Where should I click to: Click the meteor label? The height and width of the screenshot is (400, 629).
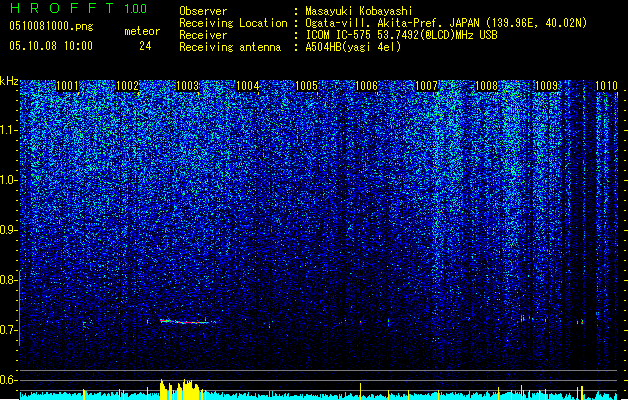[142, 31]
